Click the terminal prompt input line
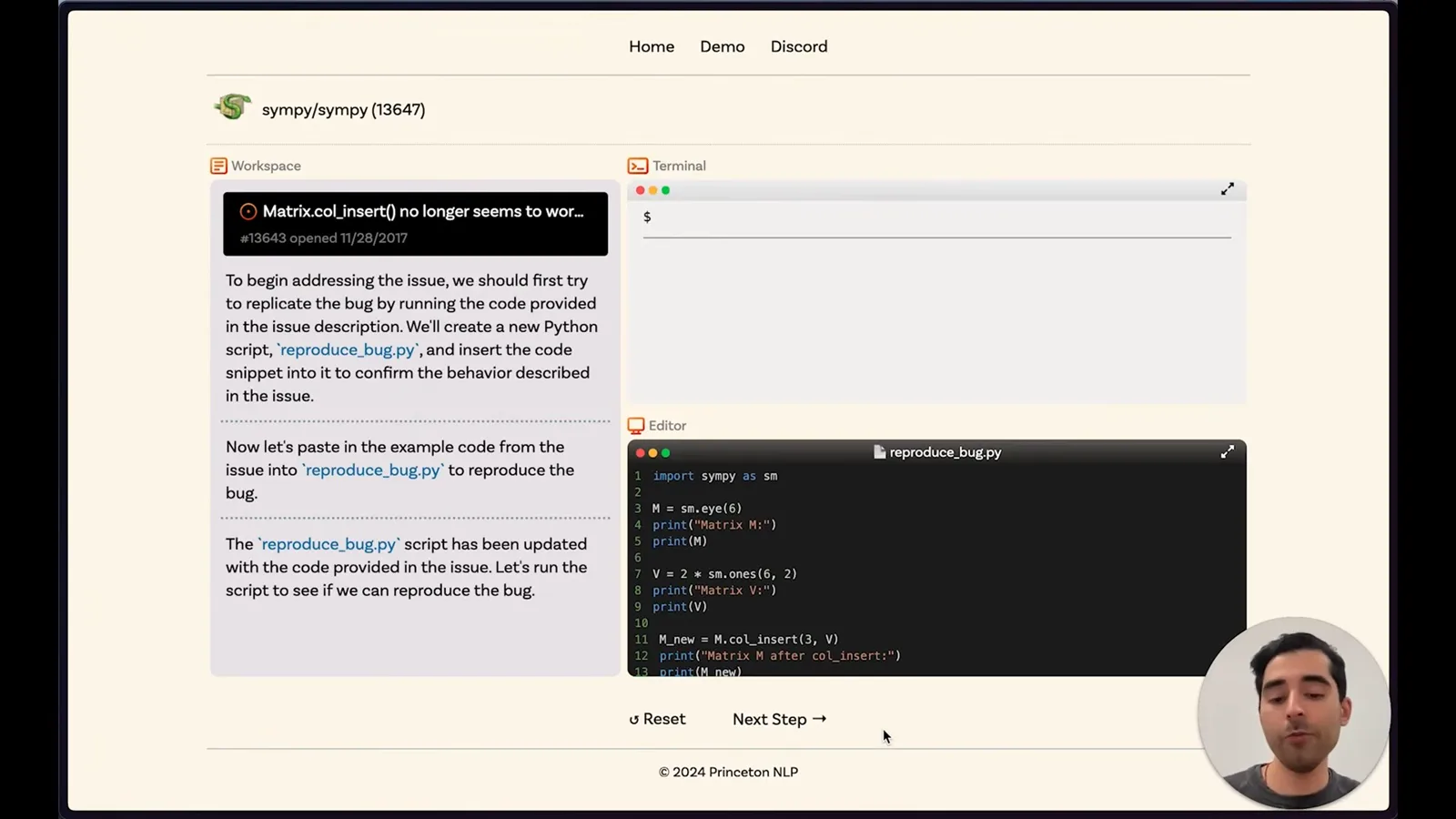Image resolution: width=1456 pixels, height=819 pixels. click(936, 217)
